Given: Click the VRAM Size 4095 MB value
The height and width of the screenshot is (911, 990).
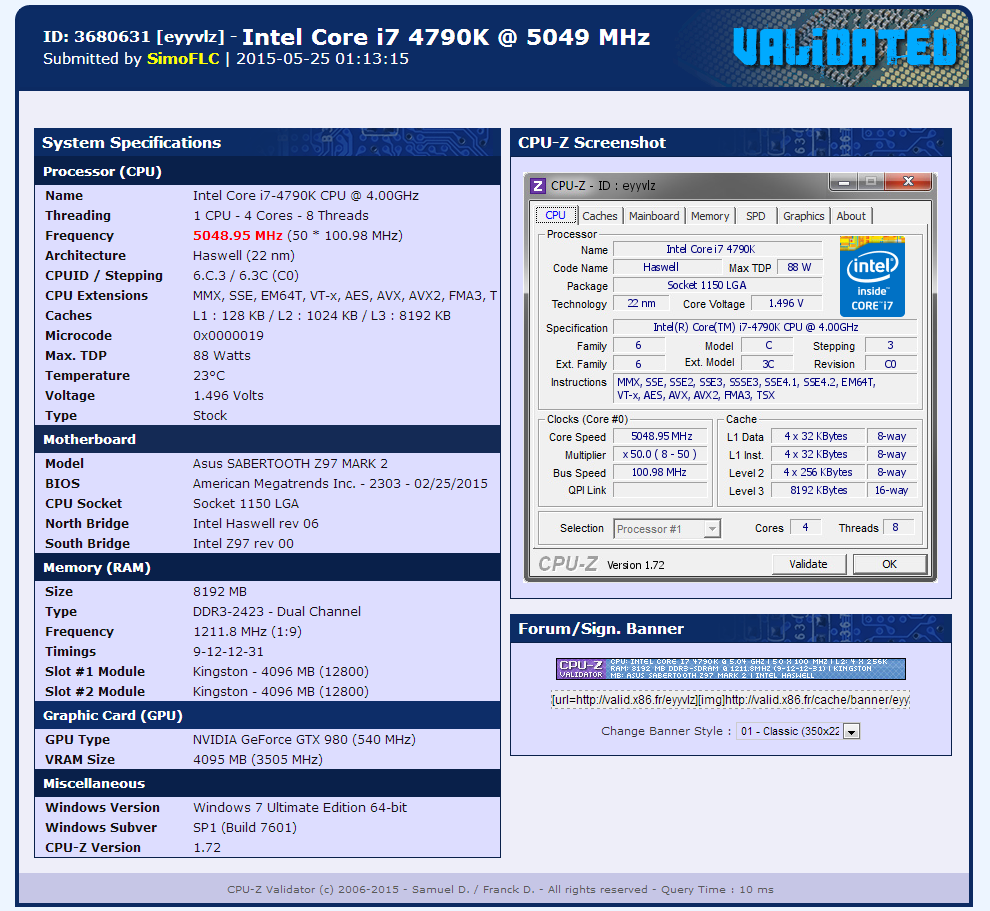Looking at the screenshot, I should (x=258, y=759).
